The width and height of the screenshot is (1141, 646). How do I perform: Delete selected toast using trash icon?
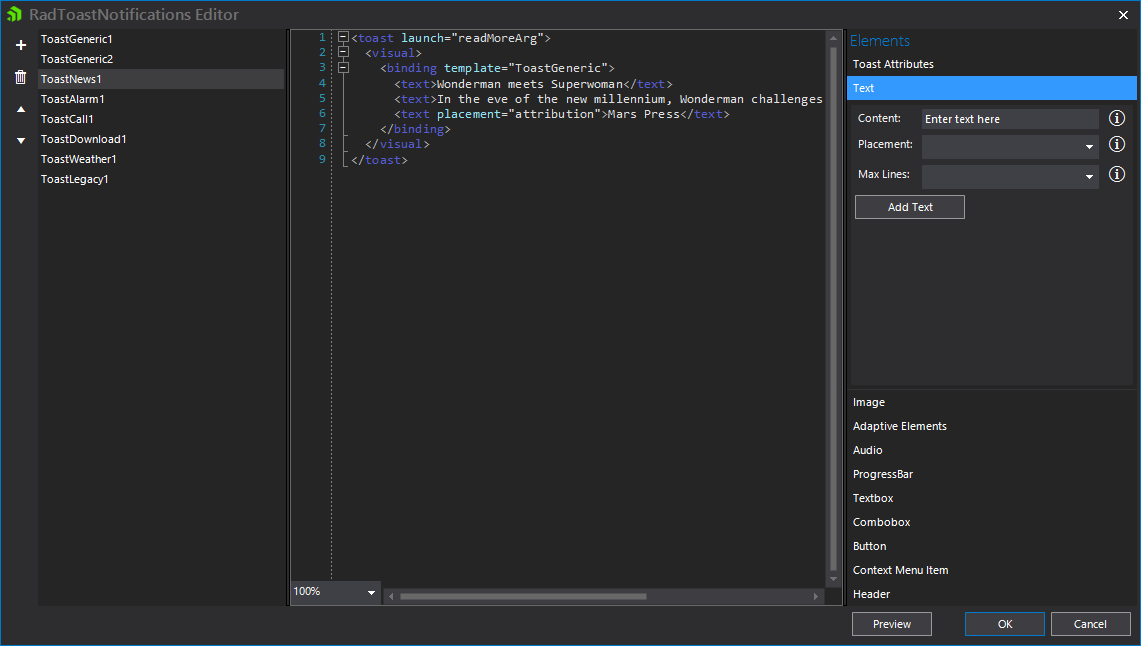click(20, 76)
